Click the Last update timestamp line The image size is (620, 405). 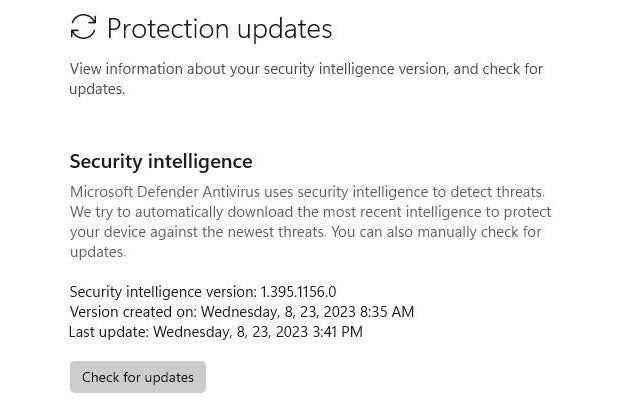point(215,331)
